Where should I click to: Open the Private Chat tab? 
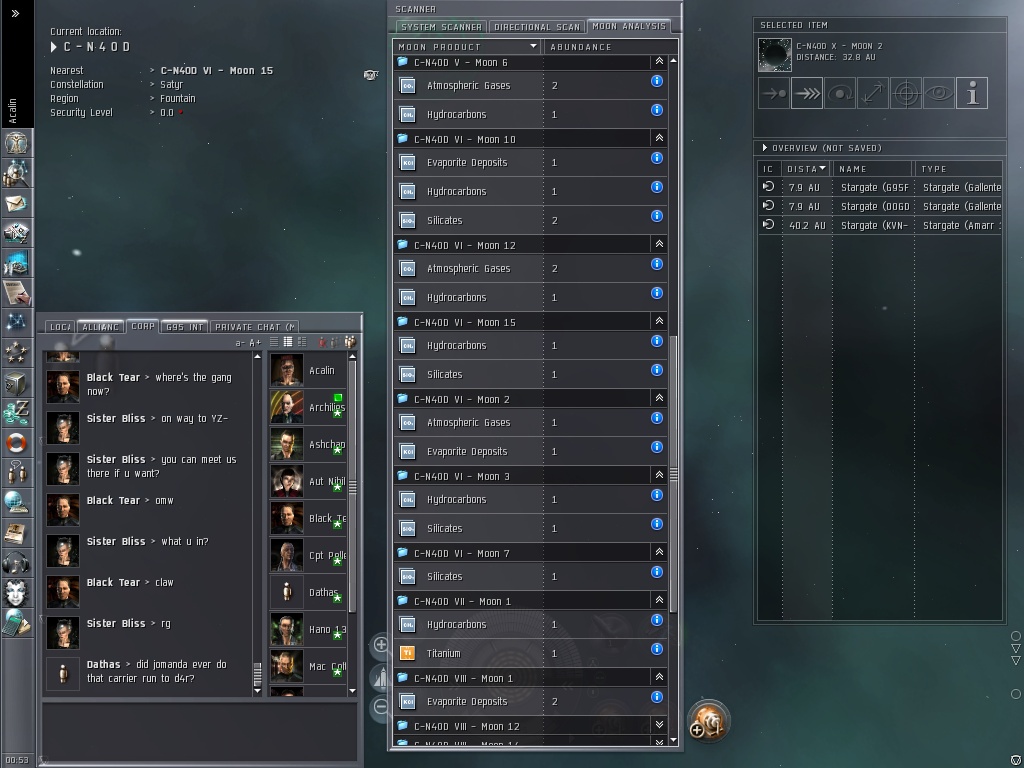[255, 327]
